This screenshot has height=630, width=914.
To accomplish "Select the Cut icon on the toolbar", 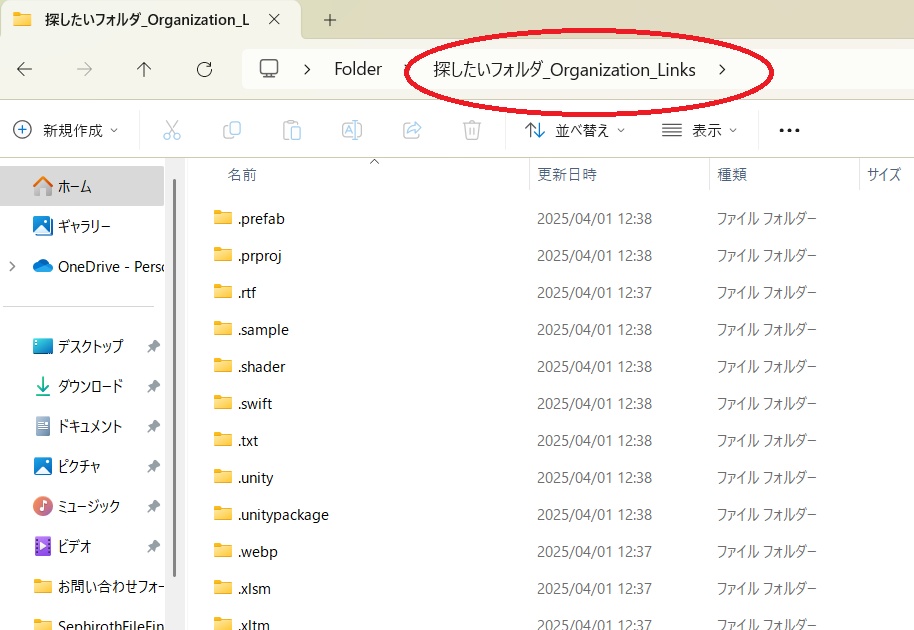I will click(171, 130).
